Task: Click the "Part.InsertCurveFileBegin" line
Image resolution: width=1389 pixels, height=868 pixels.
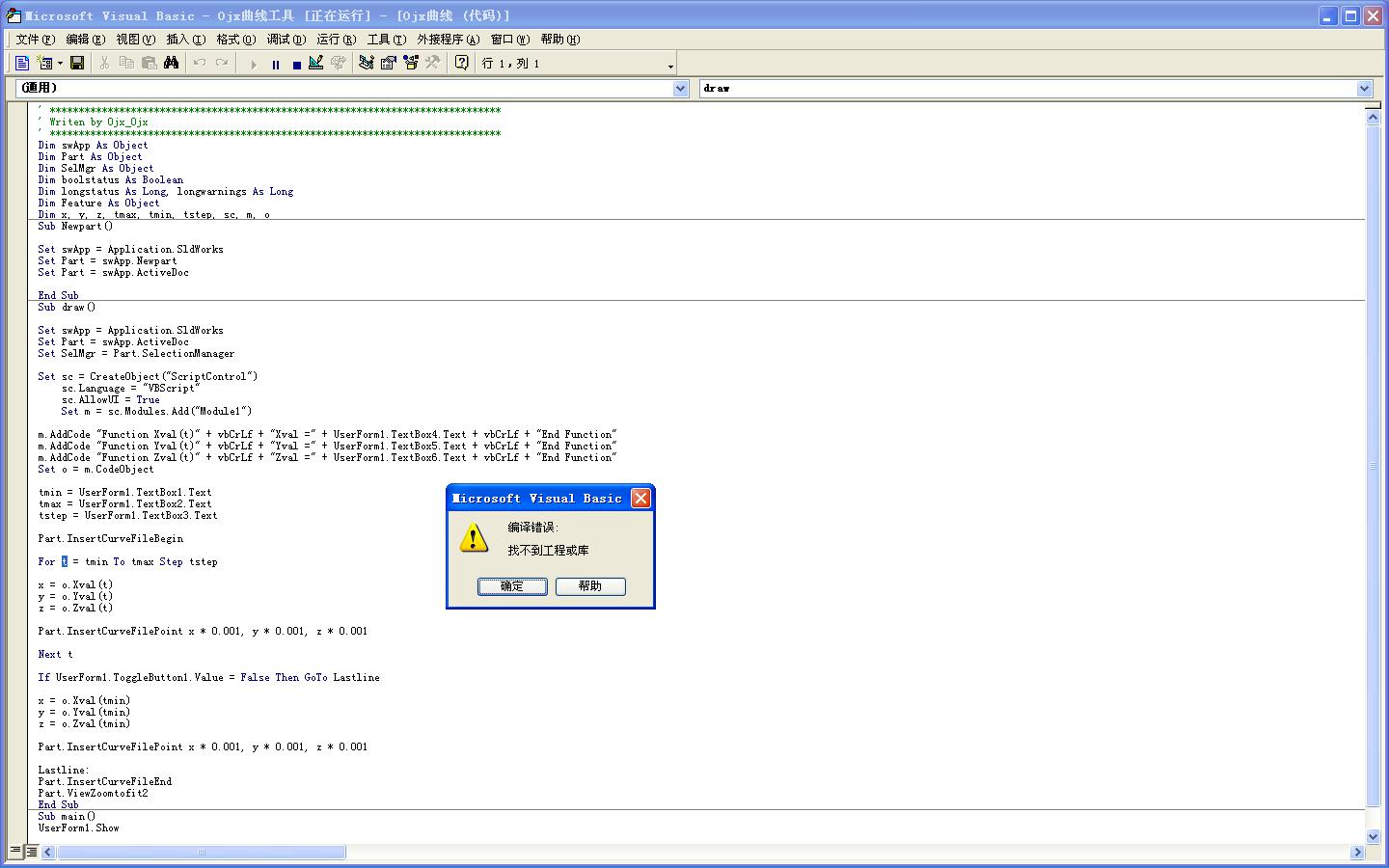Action: [111, 538]
